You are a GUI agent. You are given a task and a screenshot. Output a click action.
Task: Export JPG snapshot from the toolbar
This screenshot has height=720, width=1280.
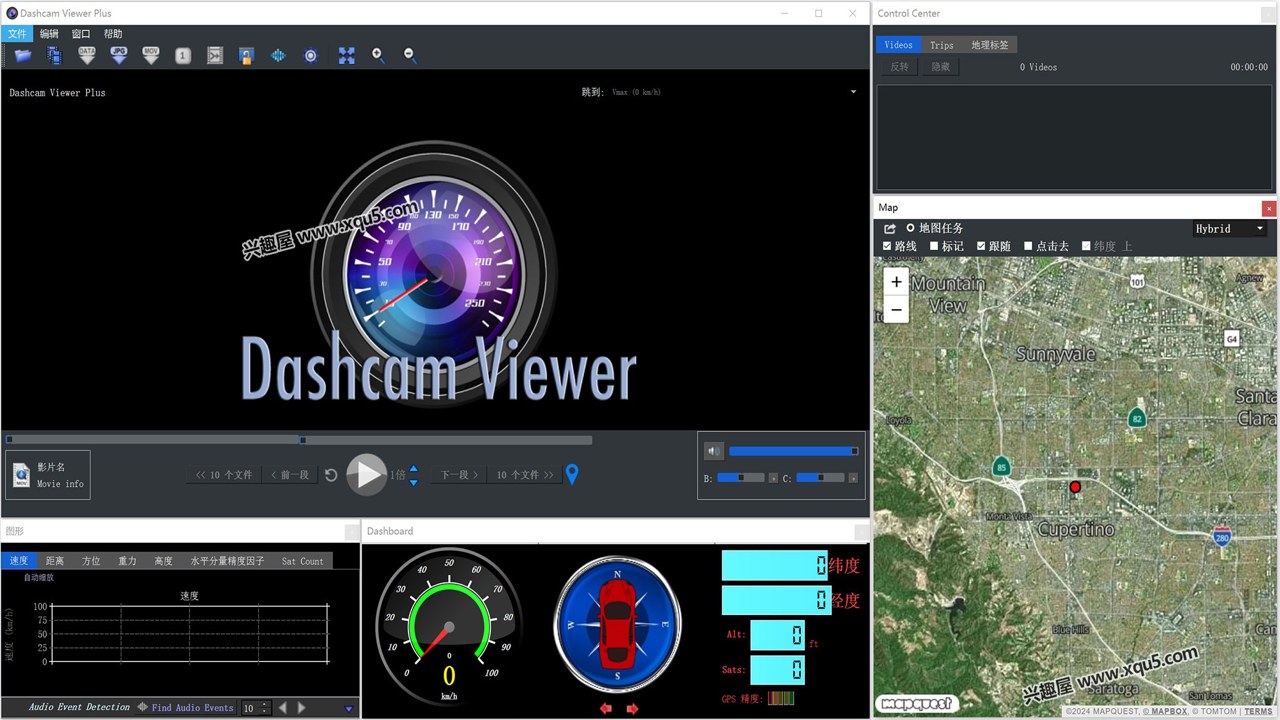click(x=119, y=56)
